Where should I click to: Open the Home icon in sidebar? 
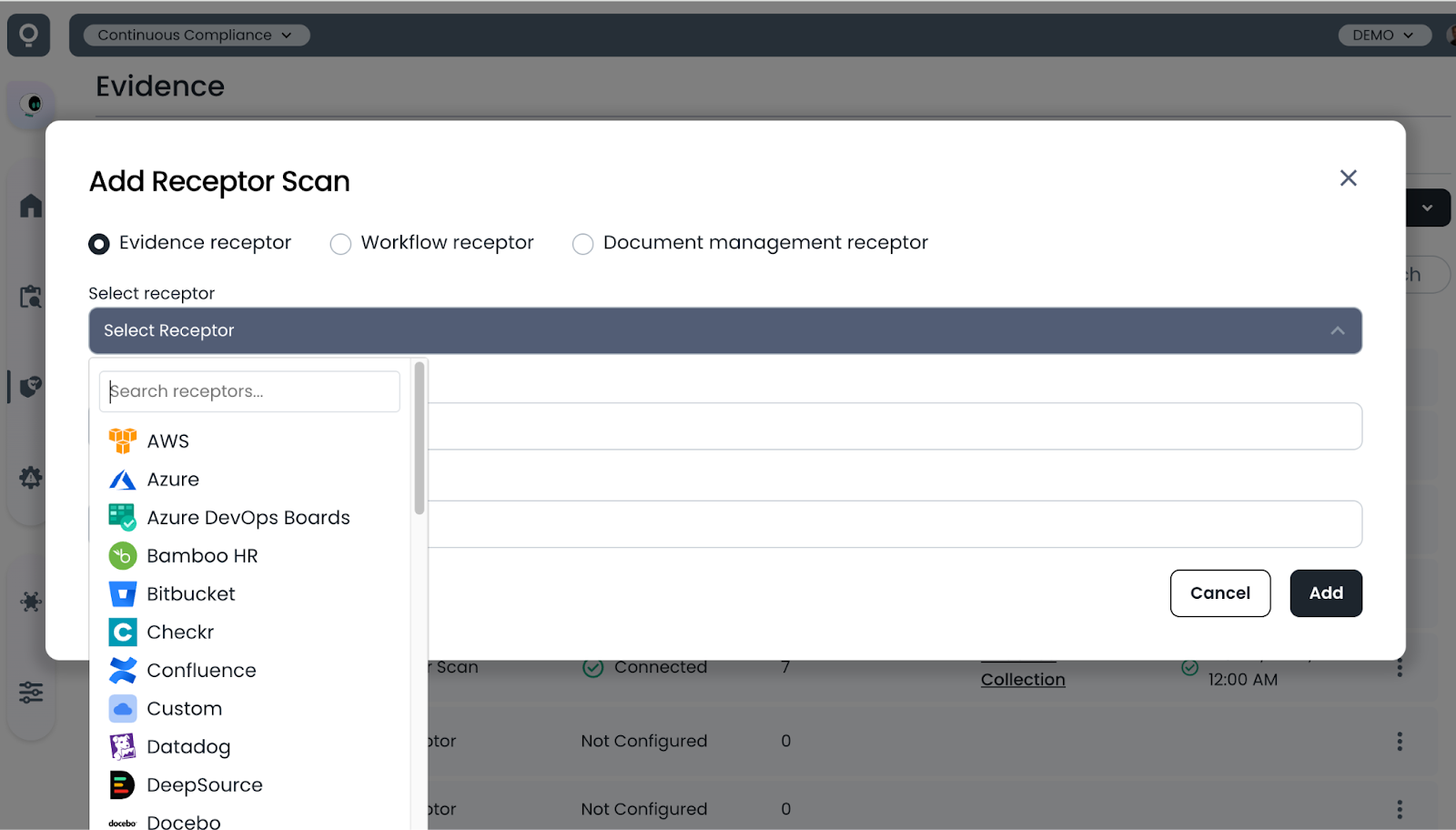point(31,206)
